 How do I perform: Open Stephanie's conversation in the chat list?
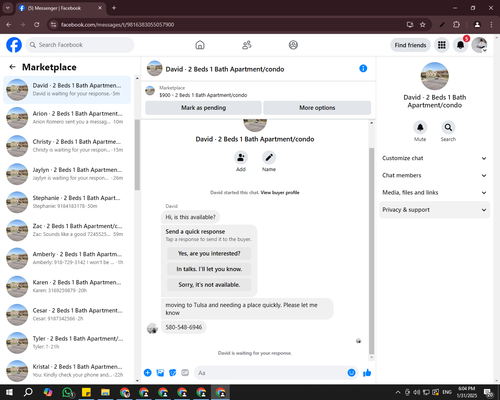[x=67, y=202]
